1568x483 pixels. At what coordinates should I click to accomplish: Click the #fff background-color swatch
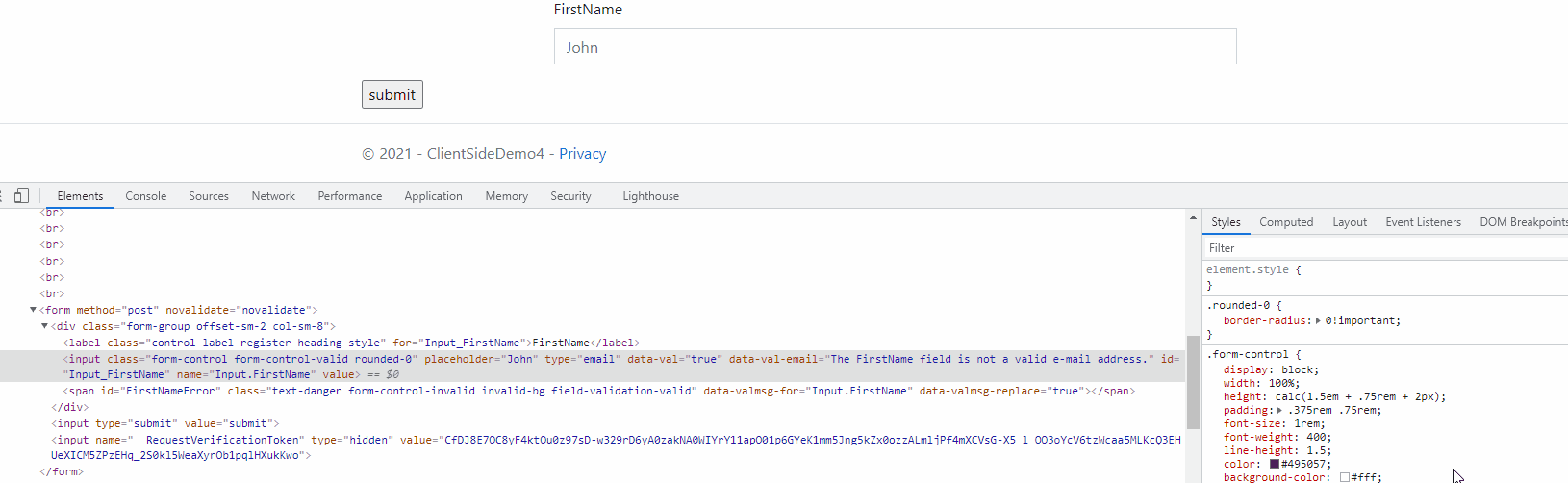1345,477
